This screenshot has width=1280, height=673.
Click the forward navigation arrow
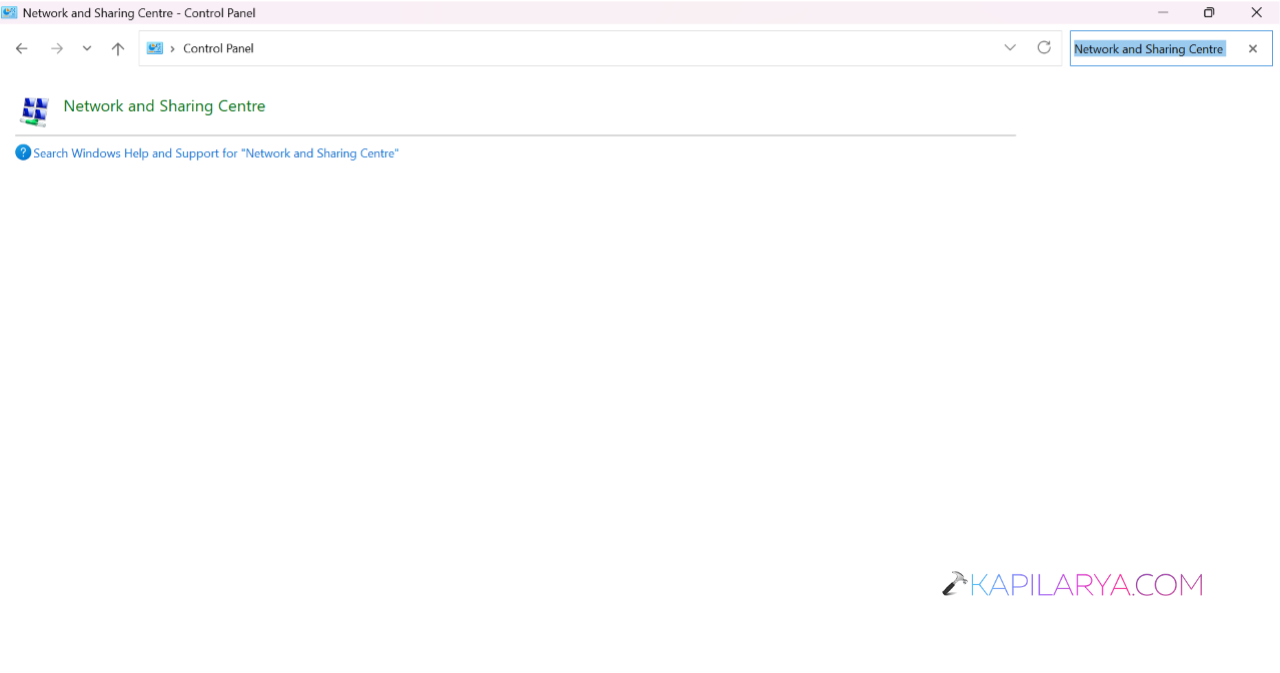pyautogui.click(x=57, y=48)
